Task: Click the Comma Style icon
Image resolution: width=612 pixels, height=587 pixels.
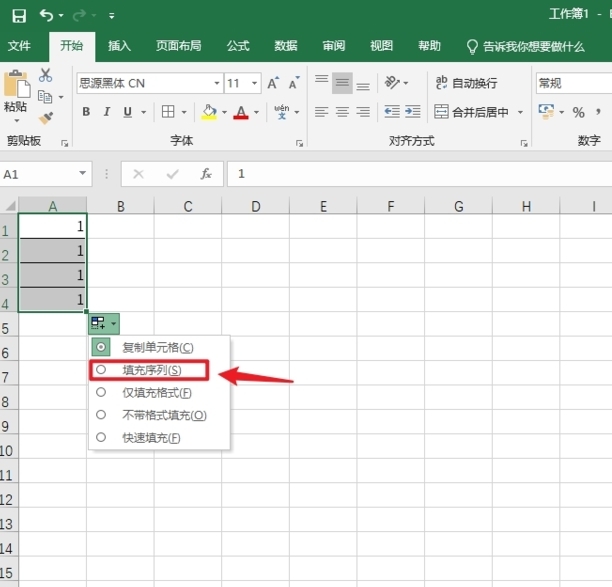Action: point(598,112)
